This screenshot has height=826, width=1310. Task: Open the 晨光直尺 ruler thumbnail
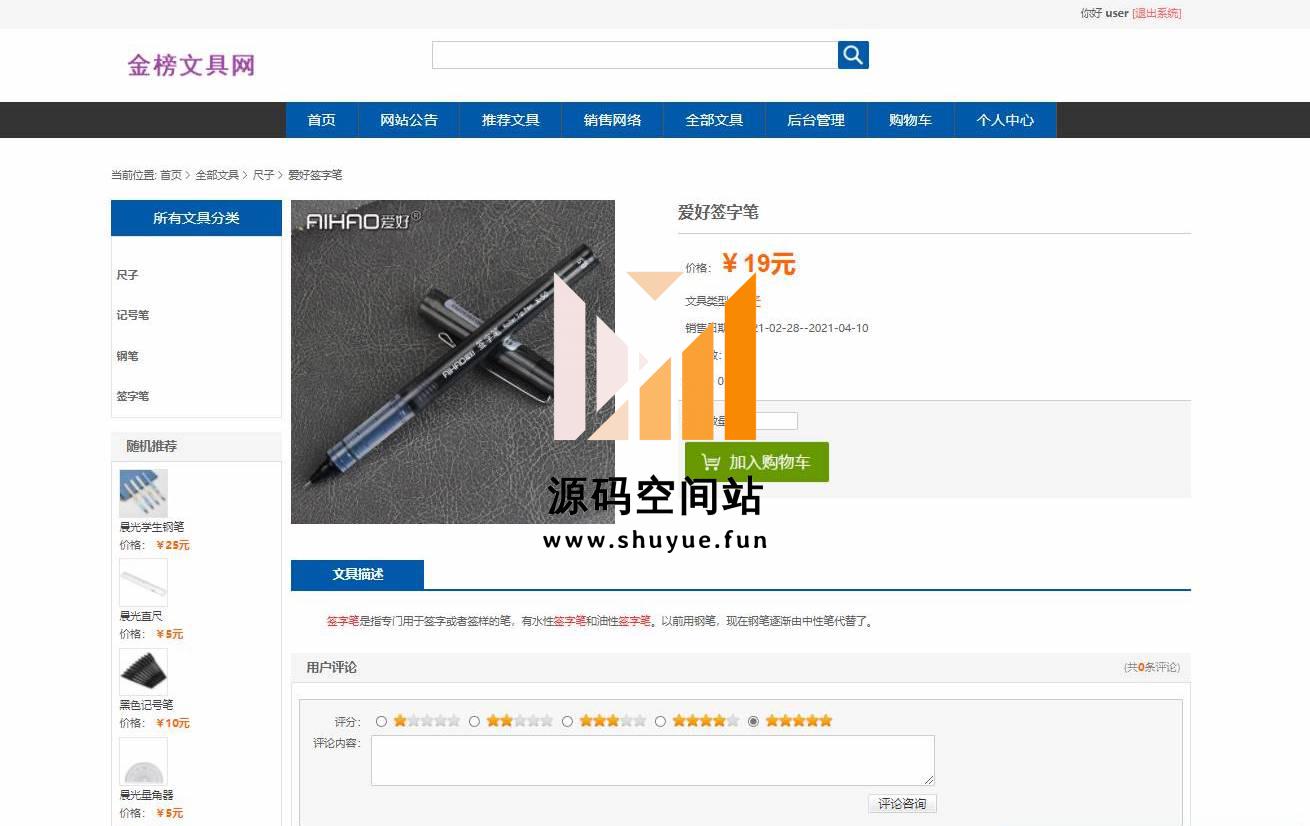pos(143,582)
